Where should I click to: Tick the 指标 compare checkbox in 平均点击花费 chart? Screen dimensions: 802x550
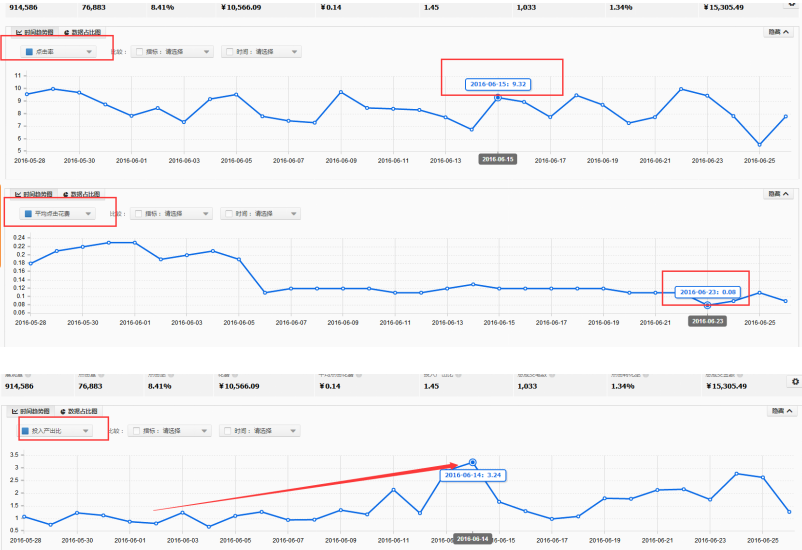tap(139, 213)
